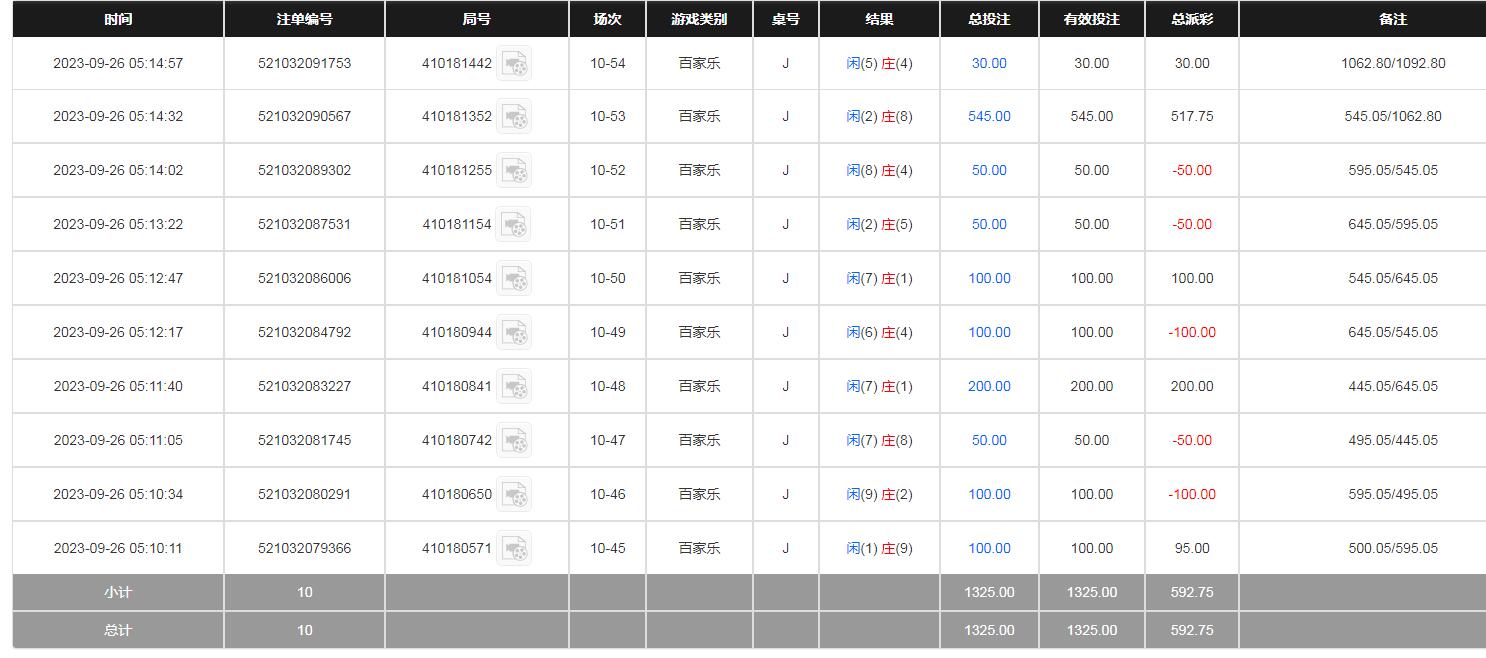Open total bet link 545.00
The width and height of the screenshot is (1486, 658).
point(989,116)
